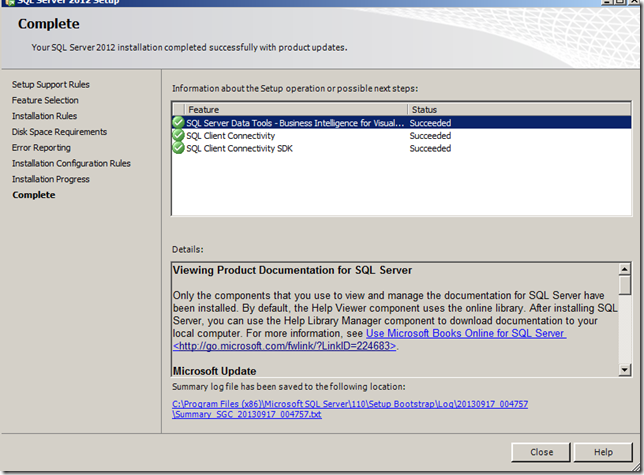Click the details scrollbar up arrow
The width and height of the screenshot is (644, 475).
(624, 269)
